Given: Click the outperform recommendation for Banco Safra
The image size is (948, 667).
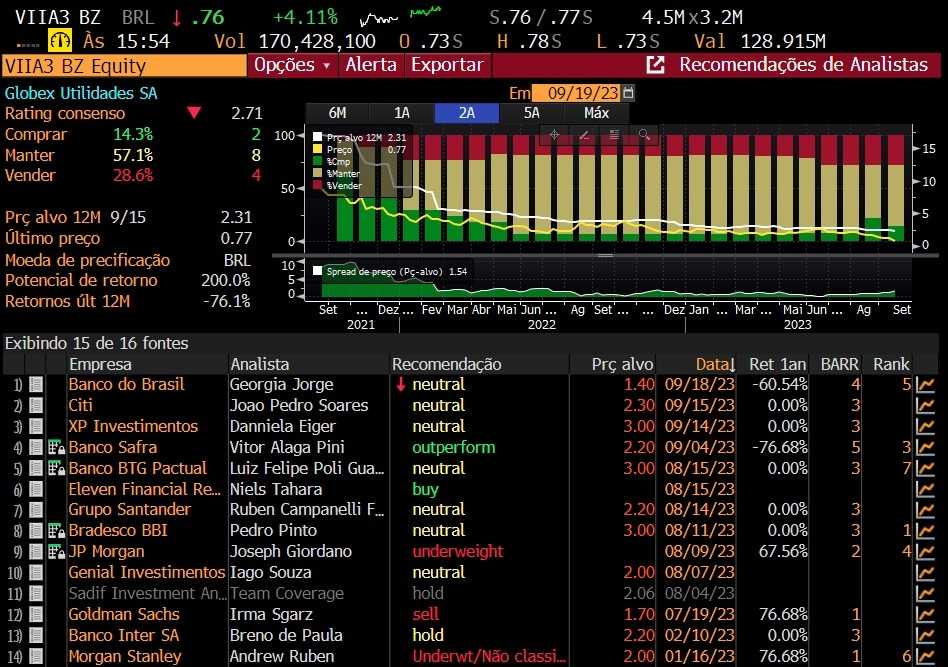Looking at the screenshot, I should click(453, 448).
